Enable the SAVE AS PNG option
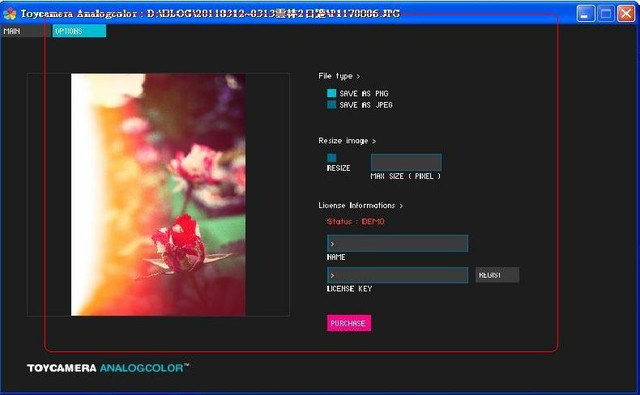The width and height of the screenshot is (640, 395). [331, 93]
